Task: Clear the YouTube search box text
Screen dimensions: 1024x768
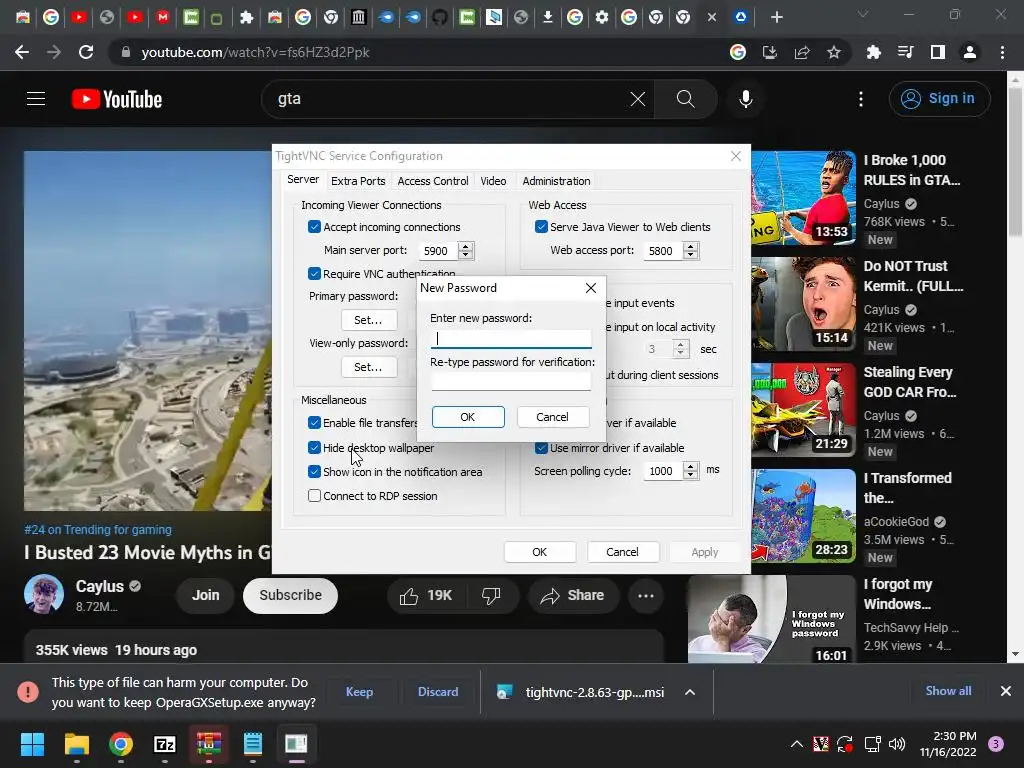Action: click(x=637, y=99)
